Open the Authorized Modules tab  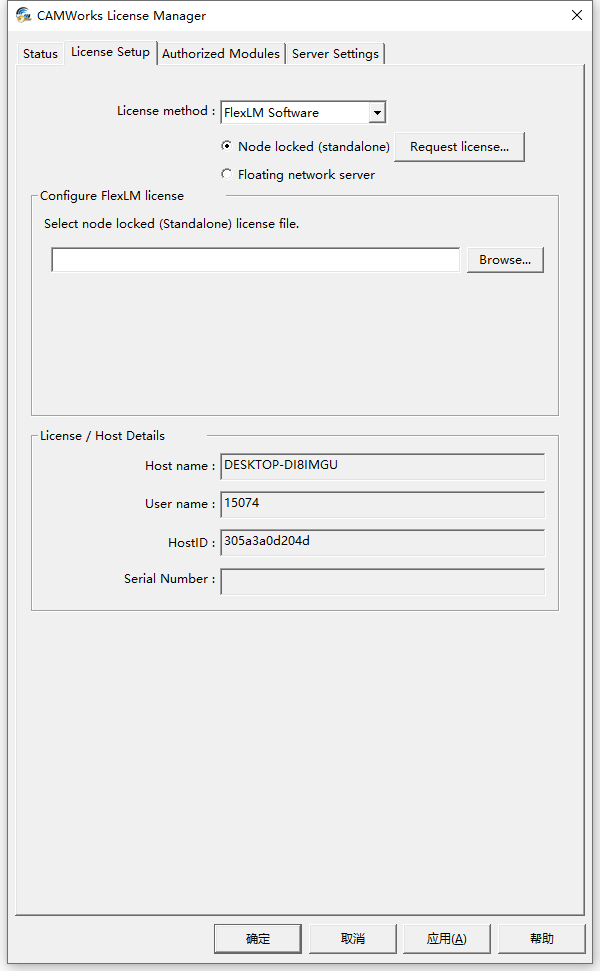pyautogui.click(x=221, y=54)
